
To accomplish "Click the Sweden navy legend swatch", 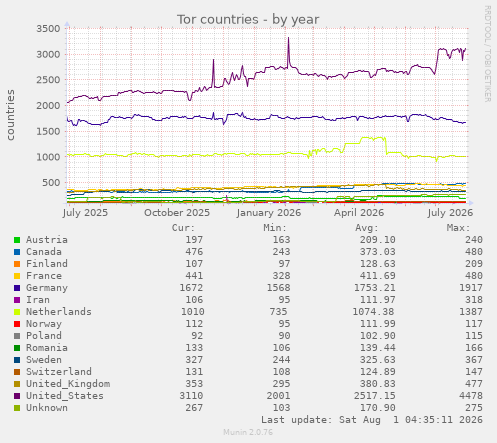I will (17, 360).
